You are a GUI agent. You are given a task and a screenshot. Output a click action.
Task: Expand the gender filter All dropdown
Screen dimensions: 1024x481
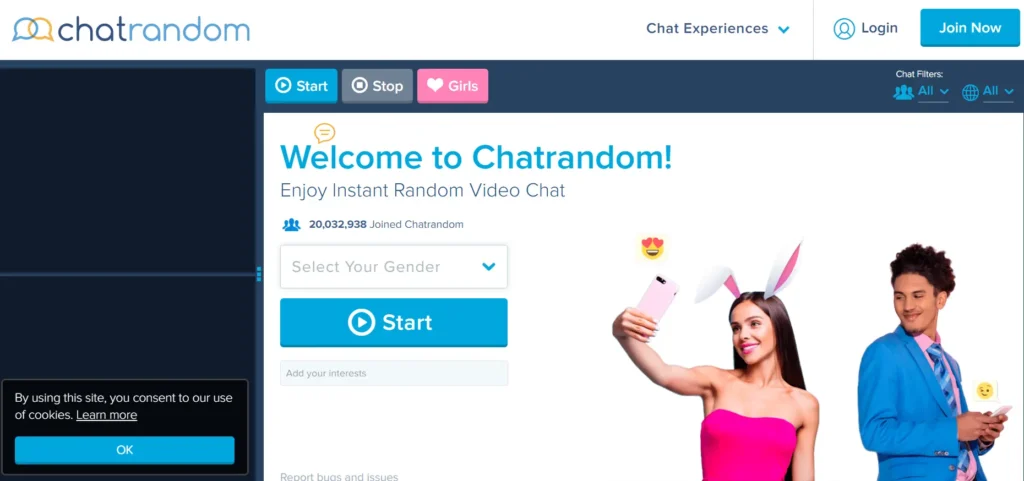click(x=933, y=92)
